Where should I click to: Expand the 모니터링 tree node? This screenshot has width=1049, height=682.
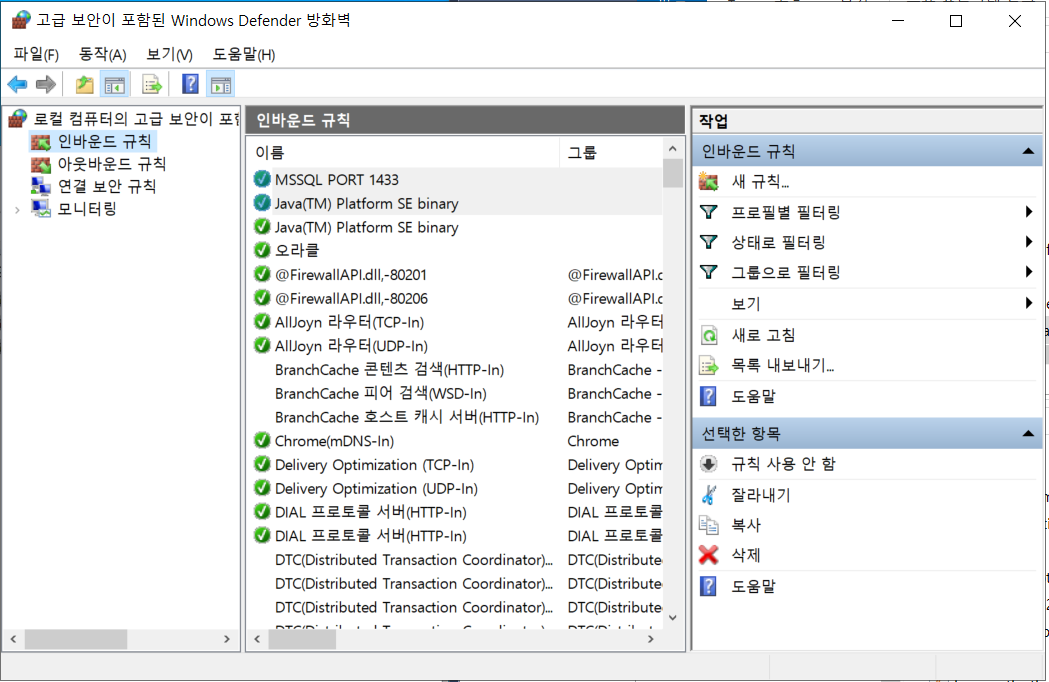click(17, 209)
